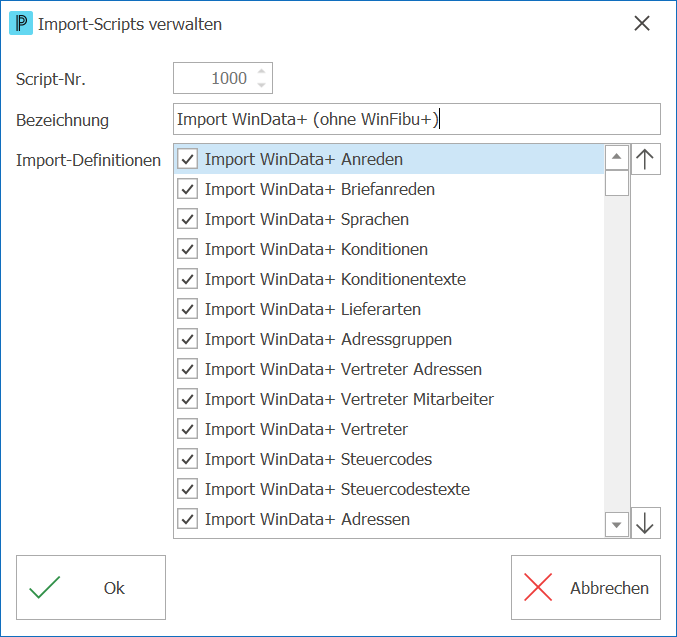Uncheck Import WinData+ Anreden checkbox
This screenshot has width=677, height=637.
[188, 159]
